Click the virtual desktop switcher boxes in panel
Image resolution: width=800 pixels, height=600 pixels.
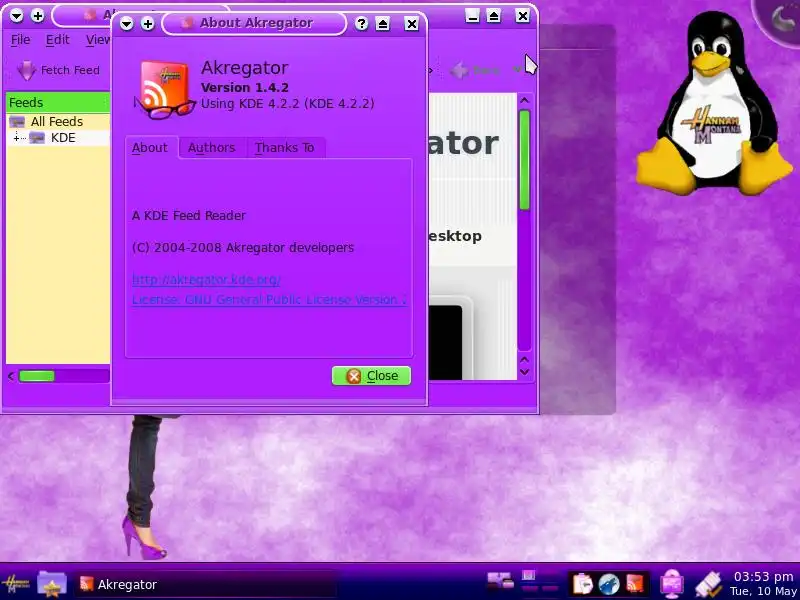click(x=541, y=582)
